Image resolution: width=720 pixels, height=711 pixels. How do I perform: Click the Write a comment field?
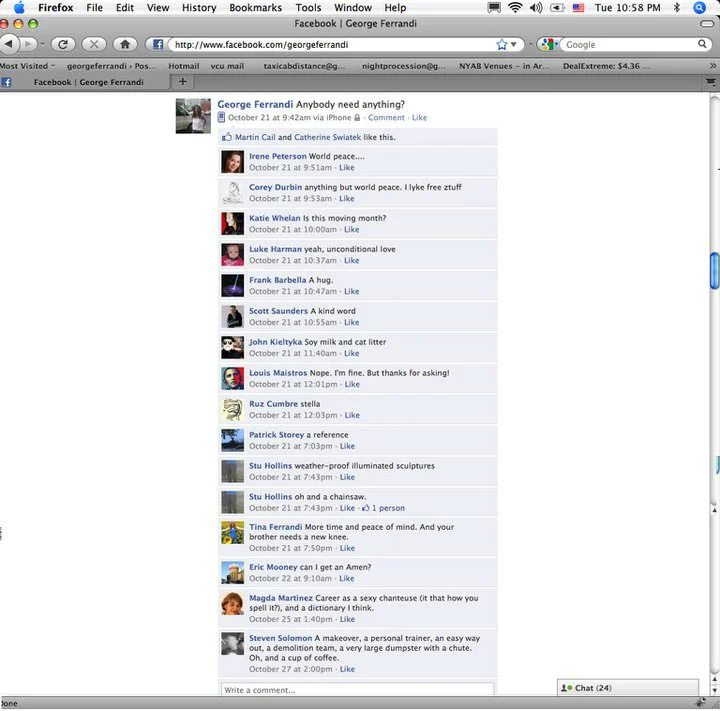[357, 690]
